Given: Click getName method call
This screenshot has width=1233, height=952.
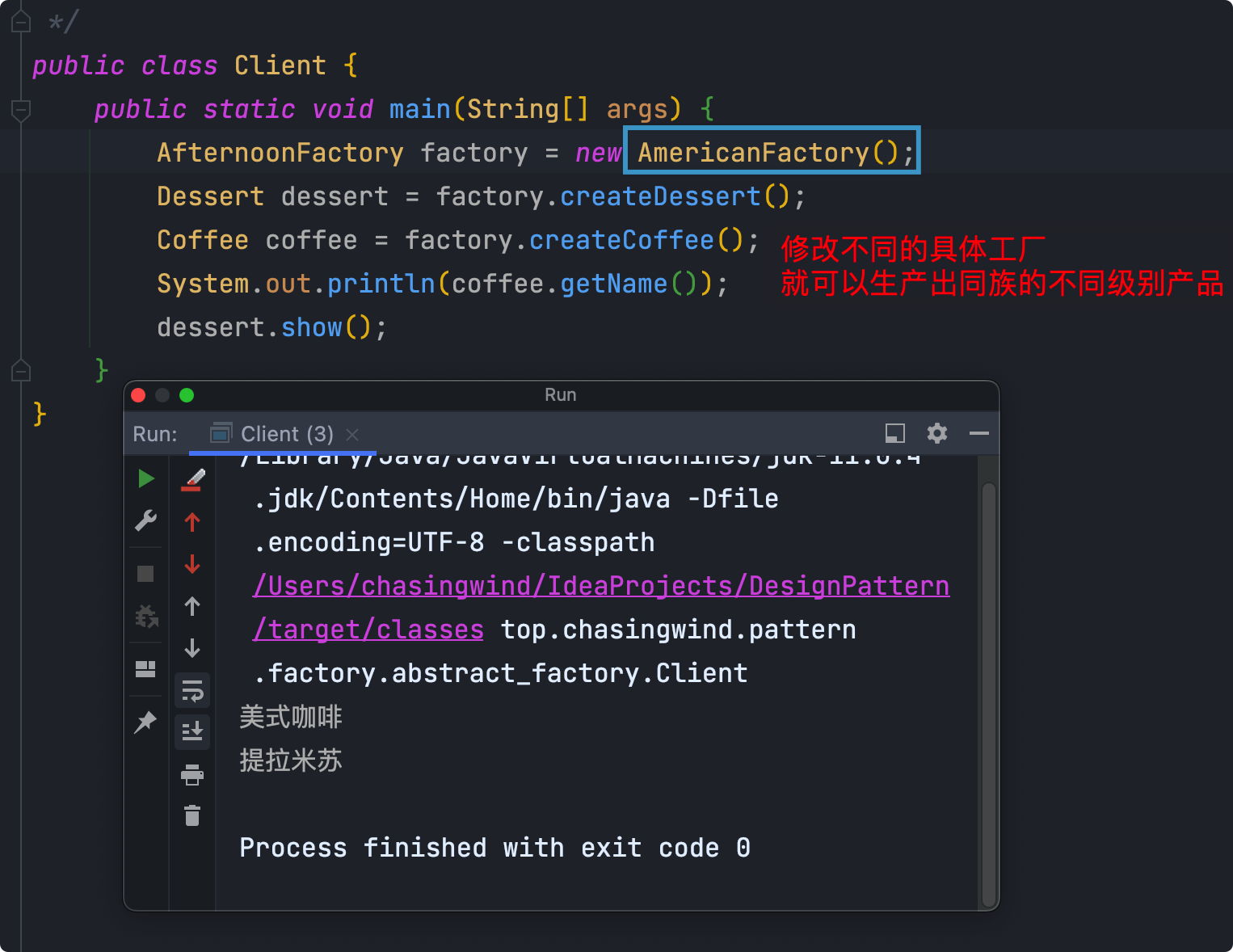Looking at the screenshot, I should point(614,284).
